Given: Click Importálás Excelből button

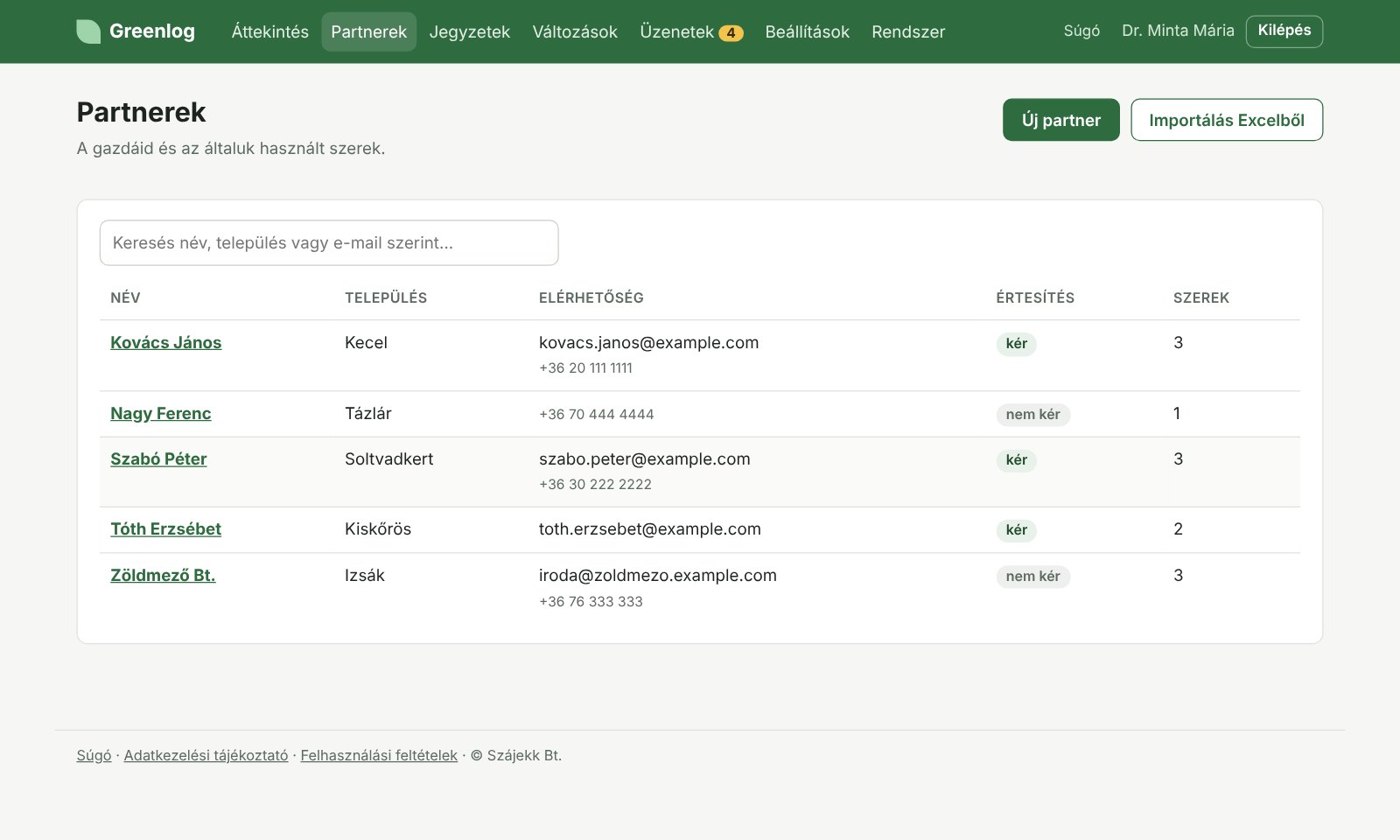Looking at the screenshot, I should tap(1226, 120).
